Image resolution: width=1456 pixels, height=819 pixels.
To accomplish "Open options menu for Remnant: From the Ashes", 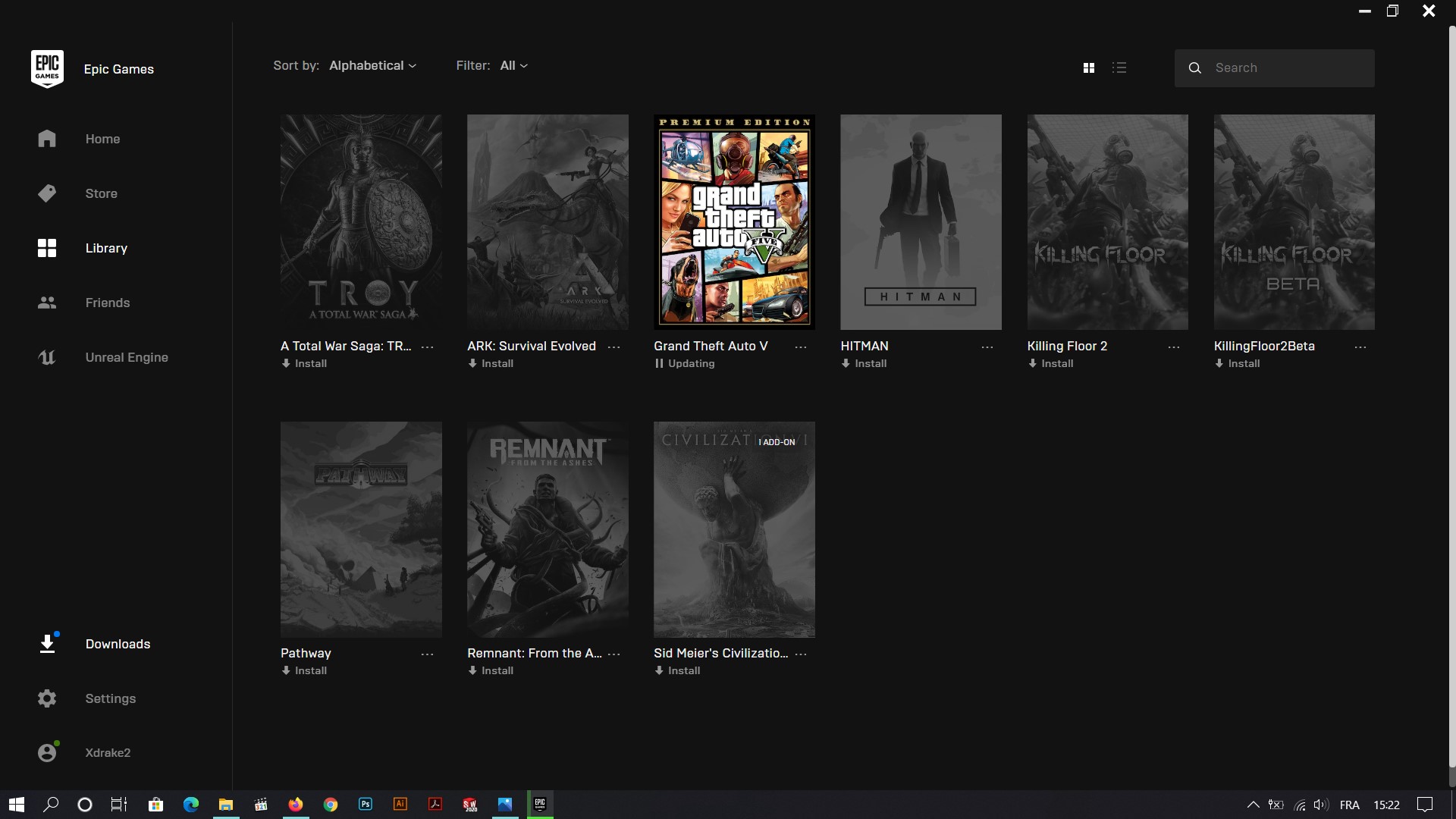I will 614,654.
